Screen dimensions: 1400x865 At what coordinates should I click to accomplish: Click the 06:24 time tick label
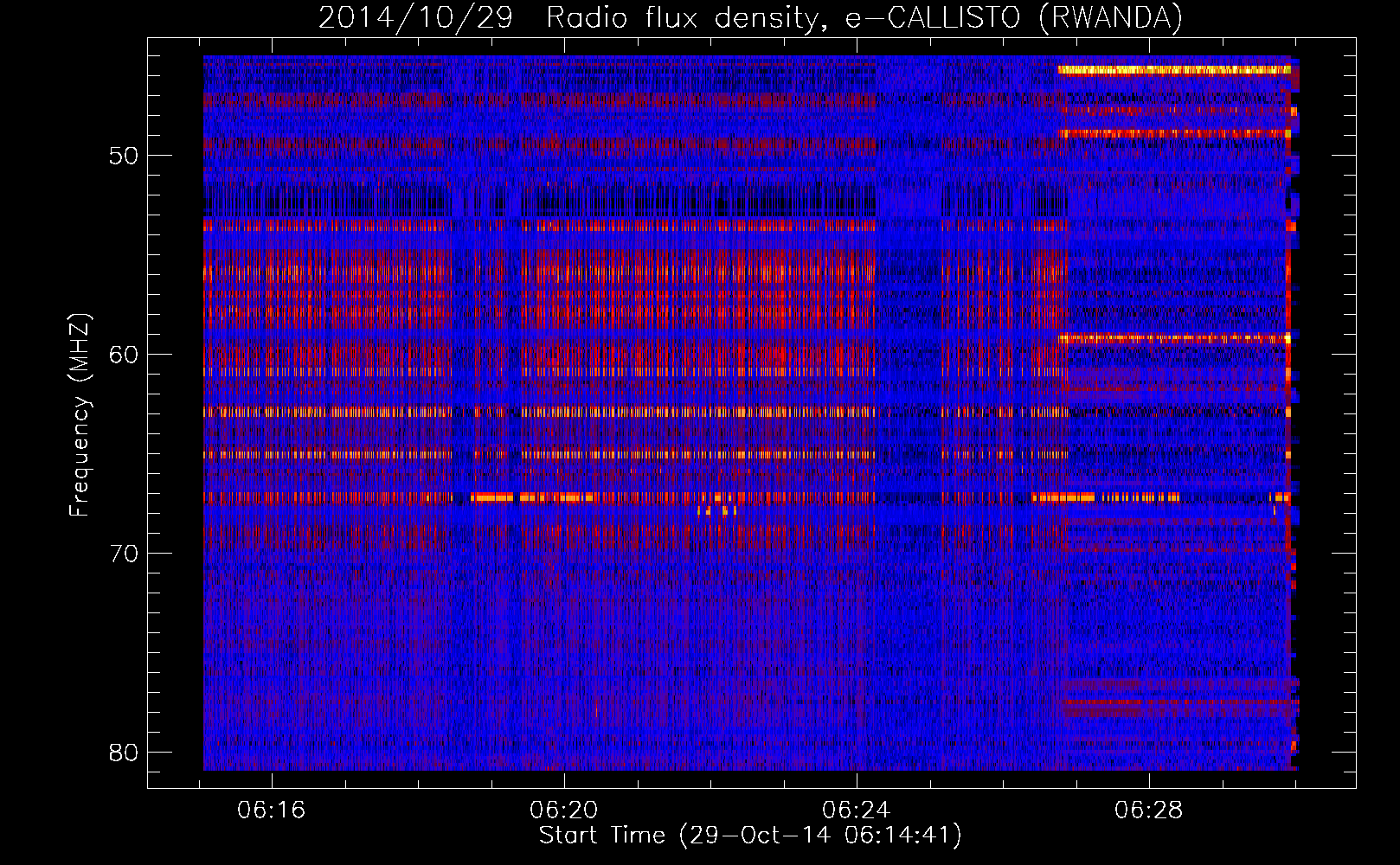pyautogui.click(x=857, y=811)
